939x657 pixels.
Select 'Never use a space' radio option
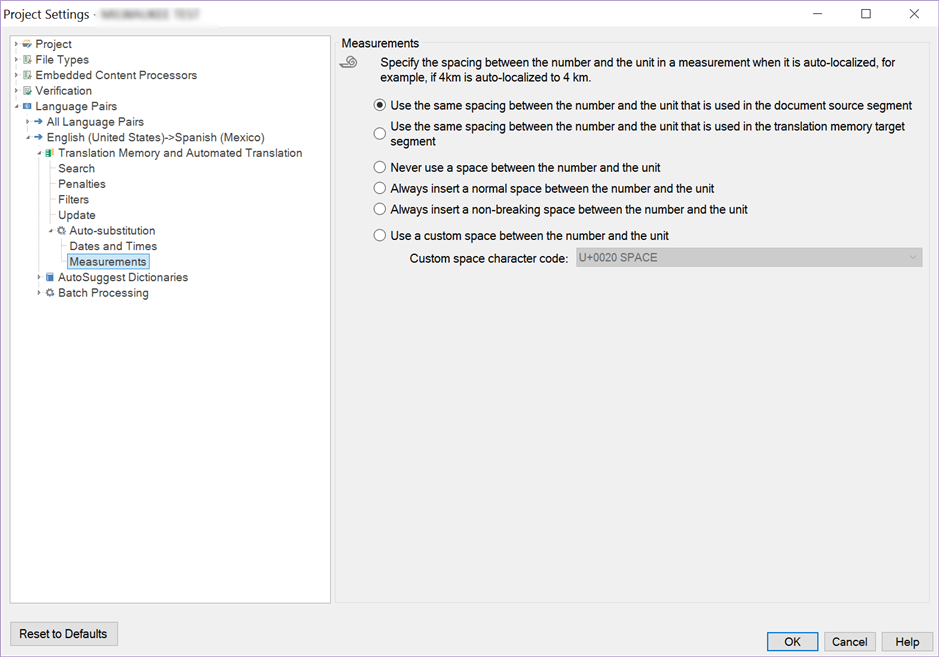coord(380,167)
